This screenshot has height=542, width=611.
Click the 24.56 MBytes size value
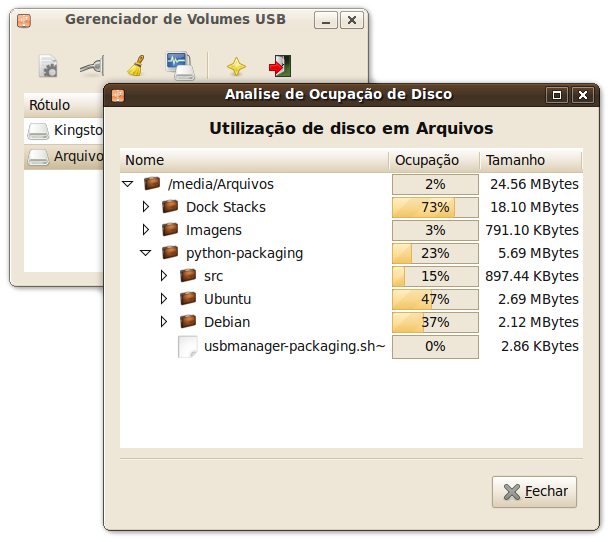click(534, 184)
